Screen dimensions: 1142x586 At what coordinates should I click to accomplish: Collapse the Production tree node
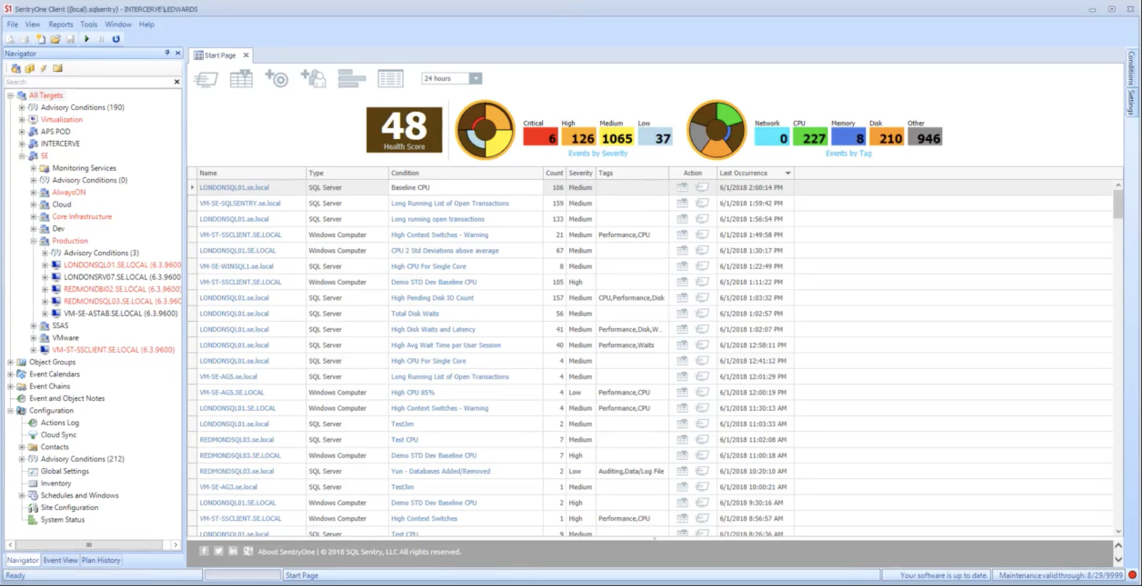(33, 241)
